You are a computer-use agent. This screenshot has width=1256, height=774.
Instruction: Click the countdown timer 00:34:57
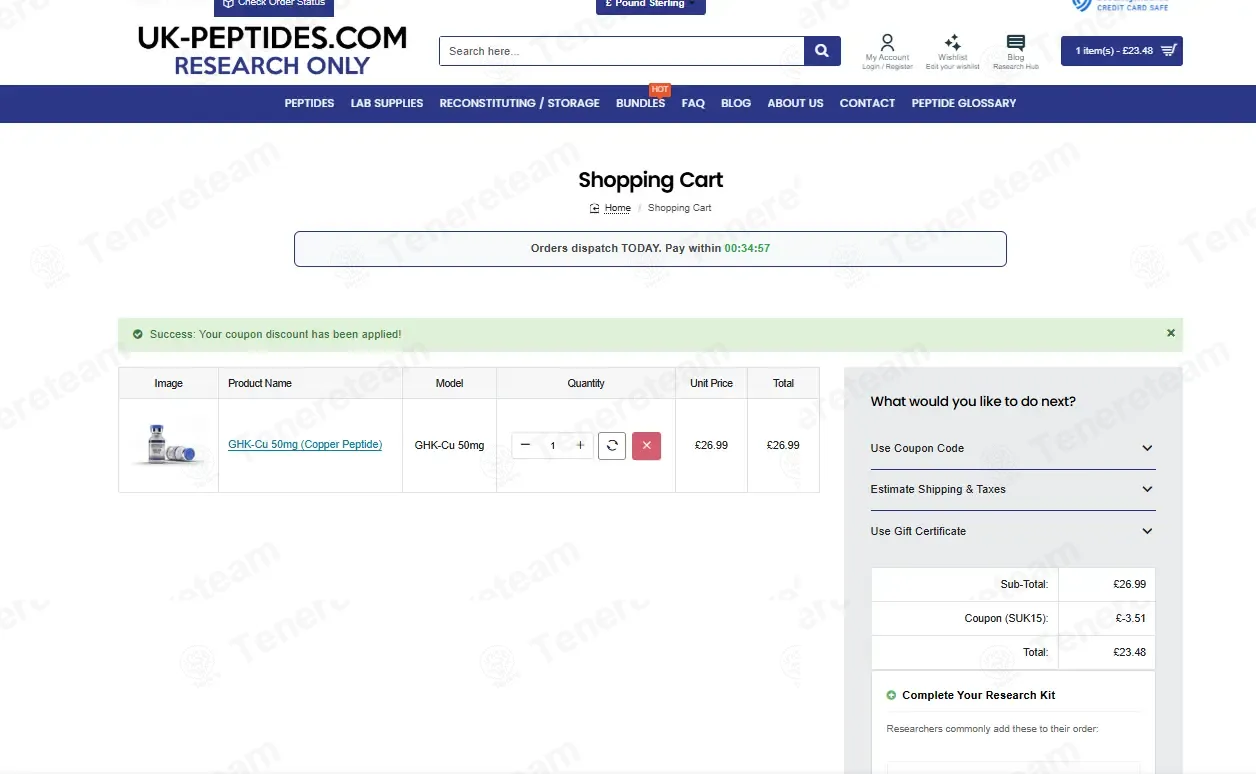pos(747,248)
